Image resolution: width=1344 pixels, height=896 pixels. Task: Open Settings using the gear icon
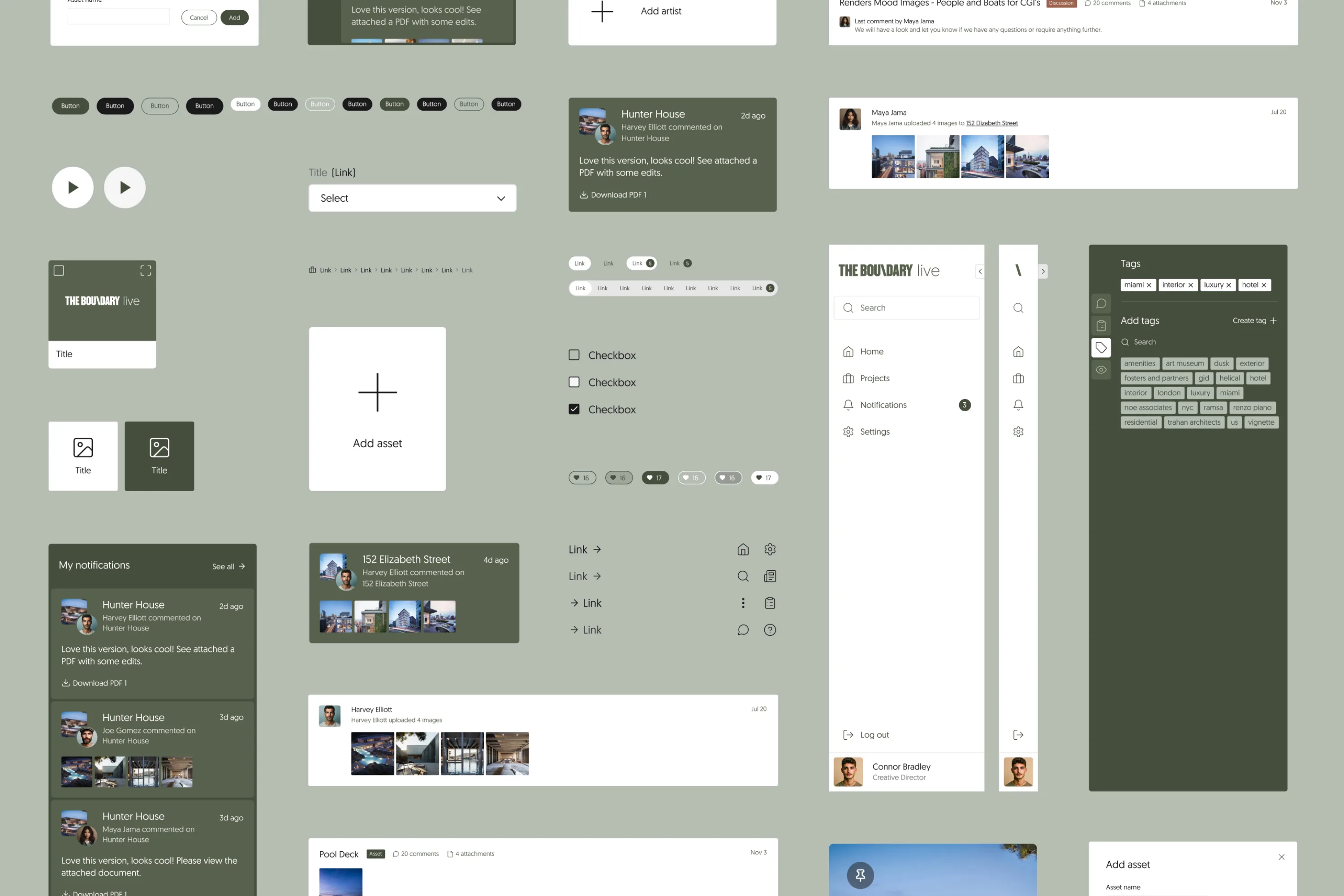pyautogui.click(x=849, y=431)
